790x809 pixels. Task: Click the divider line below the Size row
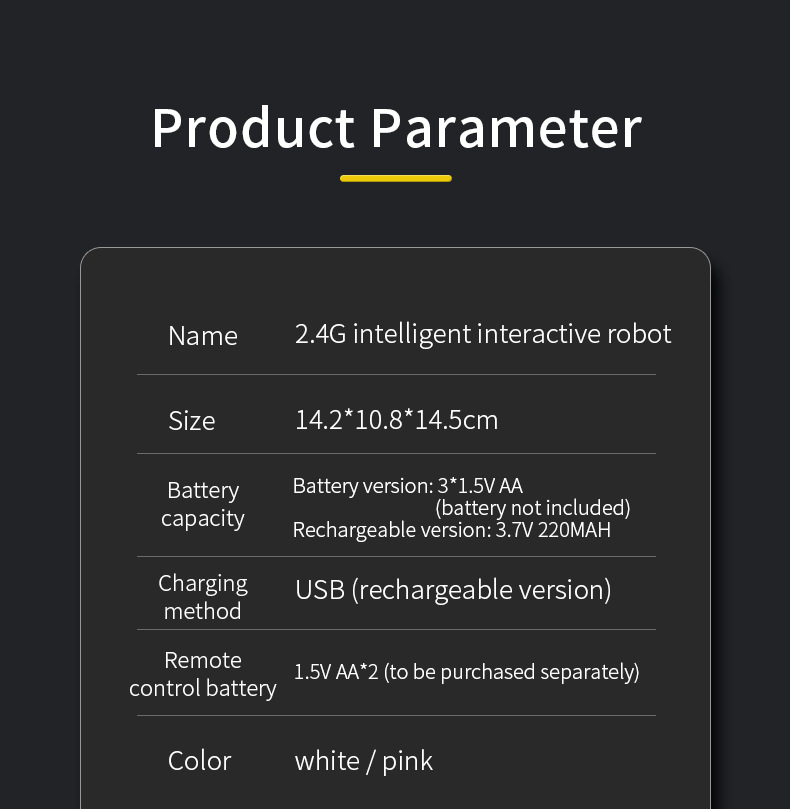pos(396,454)
